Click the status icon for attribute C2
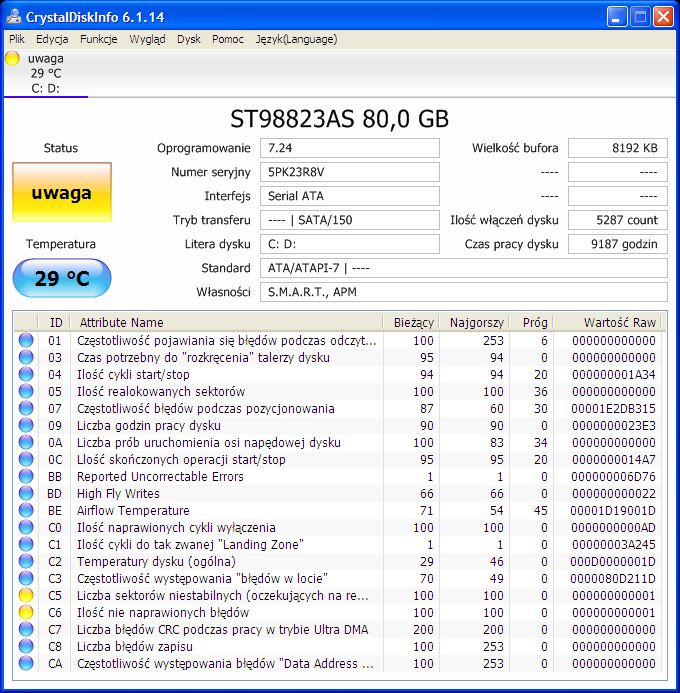680x693 pixels. click(26, 561)
